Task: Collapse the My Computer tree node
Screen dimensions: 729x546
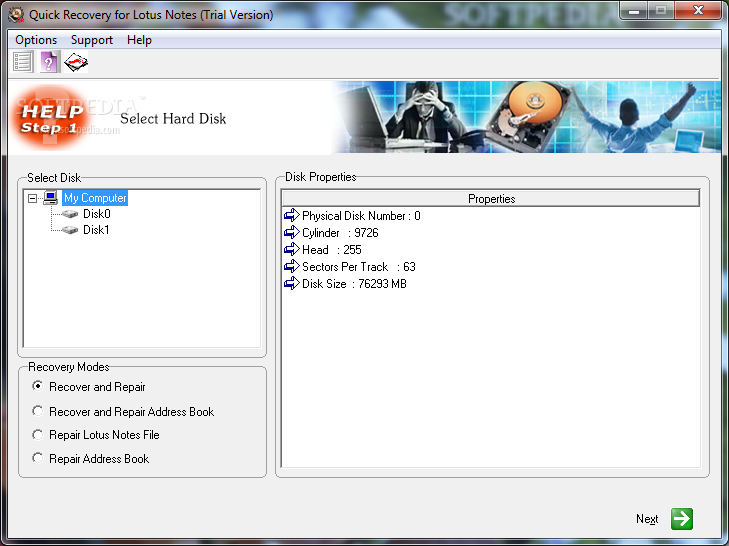Action: 32,199
